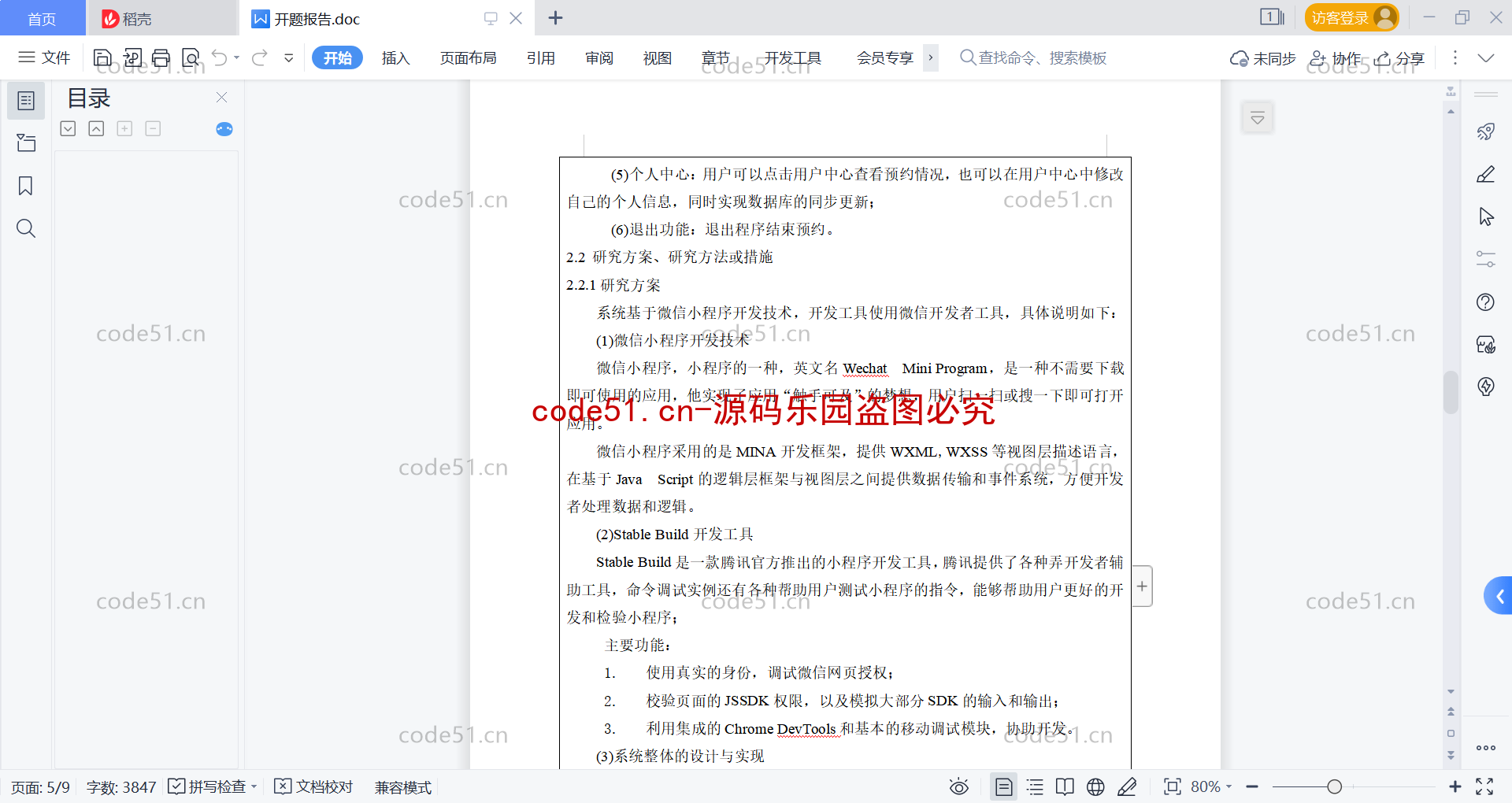This screenshot has width=1512, height=803.
Task: Switch to the 稻壳 tab
Action: [x=161, y=18]
